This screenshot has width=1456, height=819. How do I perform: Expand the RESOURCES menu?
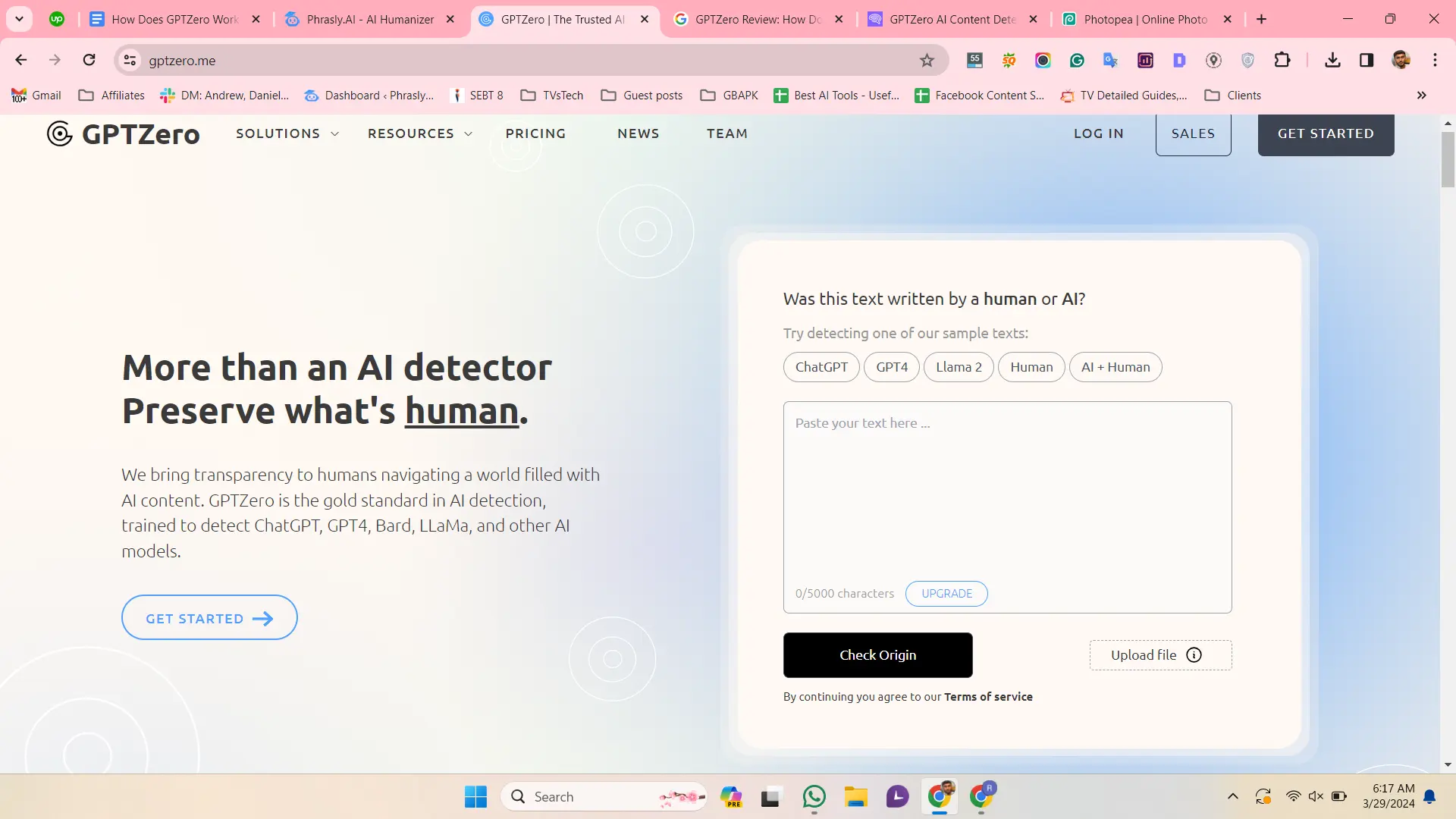click(x=420, y=133)
